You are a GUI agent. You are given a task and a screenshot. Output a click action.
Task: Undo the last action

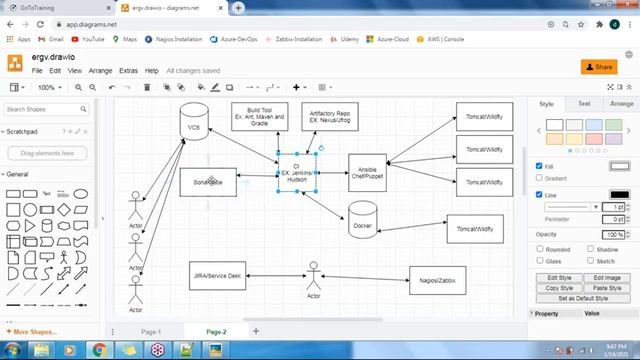(x=112, y=87)
